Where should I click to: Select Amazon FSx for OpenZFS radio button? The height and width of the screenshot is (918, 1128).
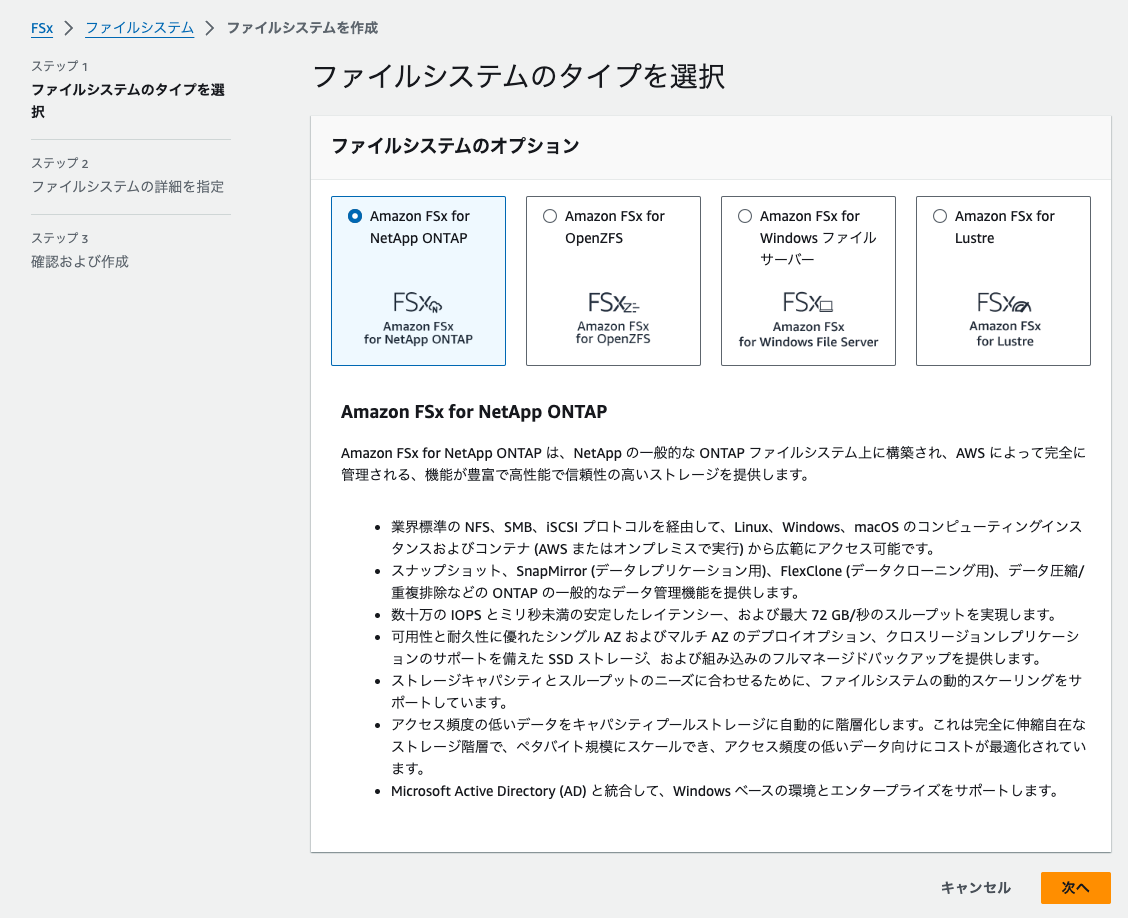tap(550, 216)
